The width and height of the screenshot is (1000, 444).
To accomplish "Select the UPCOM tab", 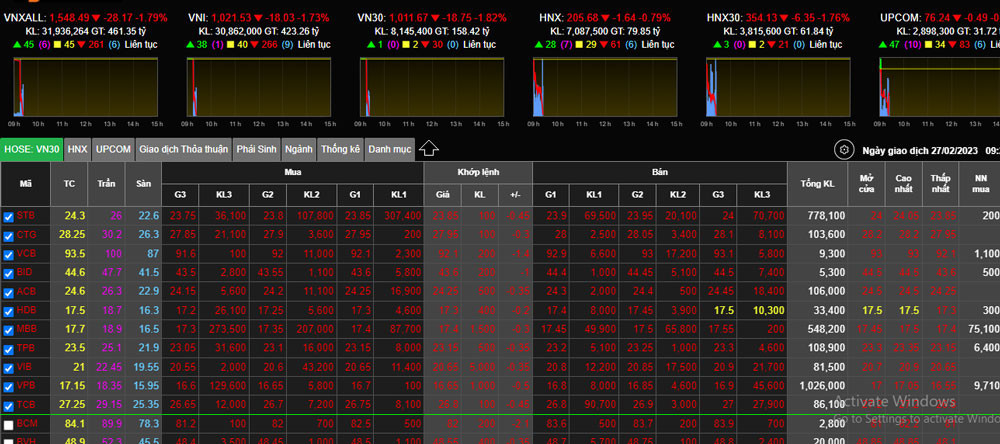I will [x=114, y=149].
